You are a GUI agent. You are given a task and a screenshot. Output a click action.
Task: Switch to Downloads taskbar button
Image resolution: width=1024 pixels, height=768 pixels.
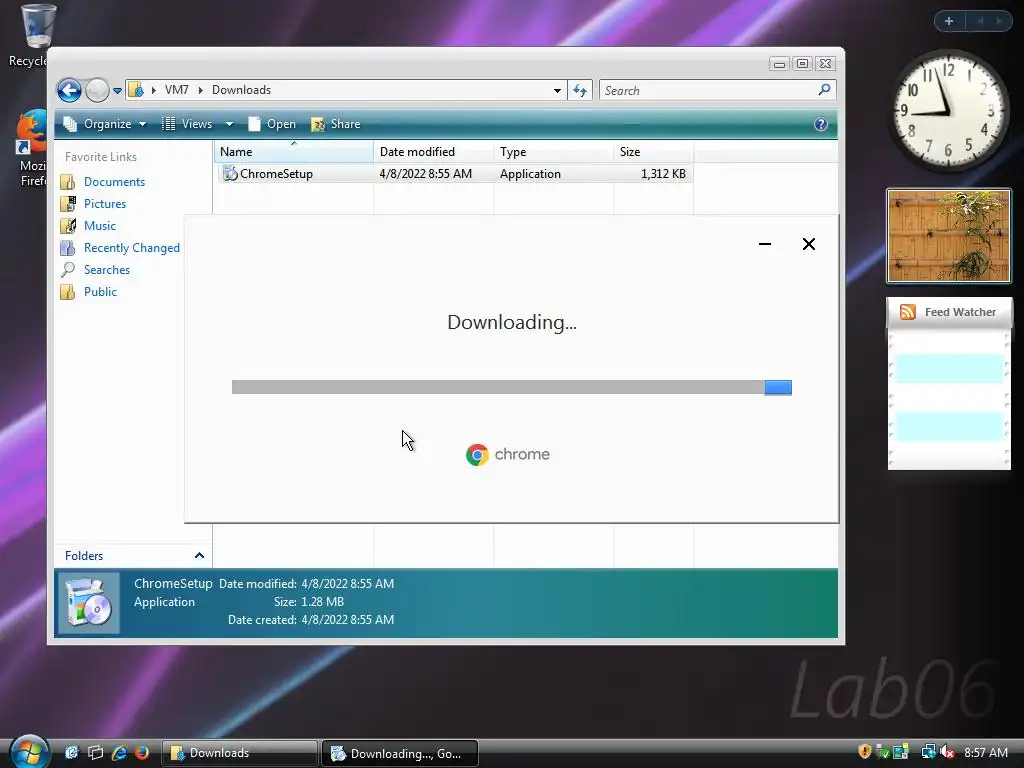240,753
